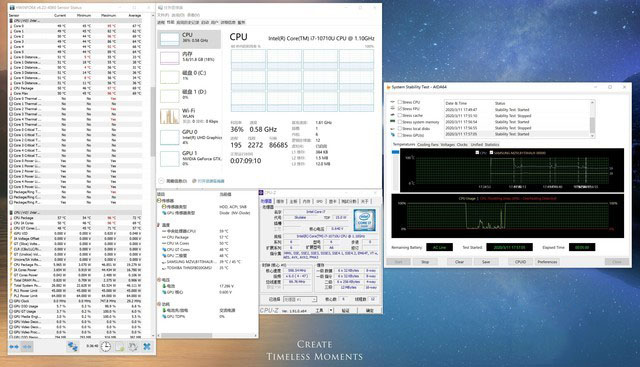Click HWiNFO logging file icon
Viewport: 640px width, 367px height.
[120, 347]
